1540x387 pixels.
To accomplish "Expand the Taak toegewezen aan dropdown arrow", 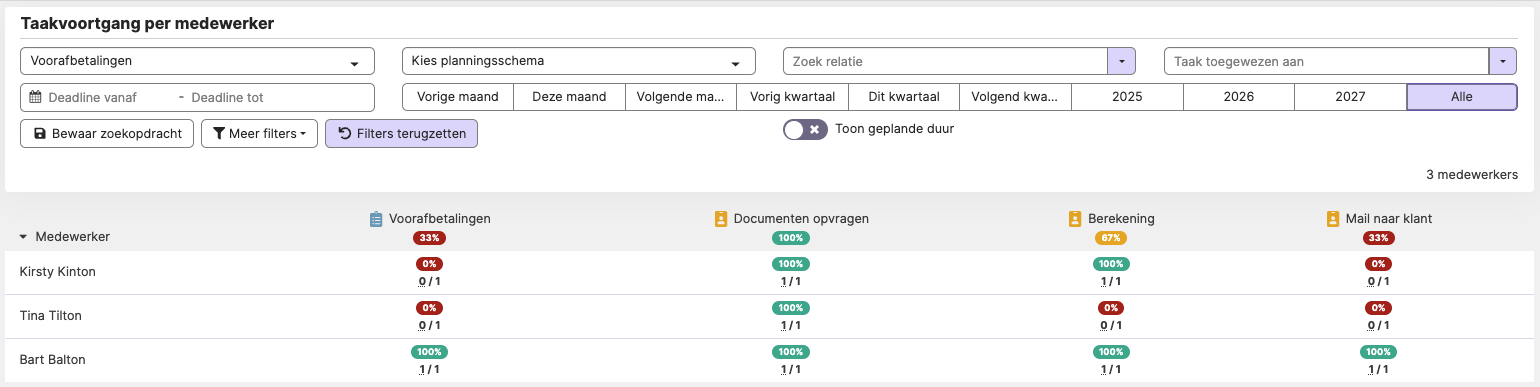I will pos(1503,61).
